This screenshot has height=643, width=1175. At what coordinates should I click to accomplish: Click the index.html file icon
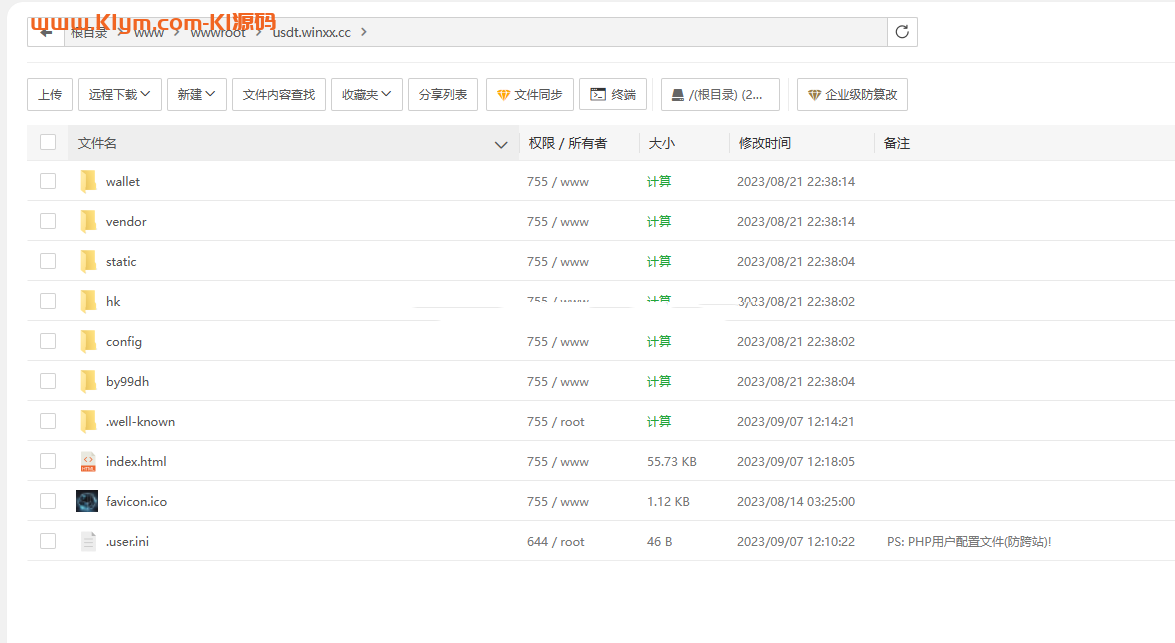(x=88, y=462)
